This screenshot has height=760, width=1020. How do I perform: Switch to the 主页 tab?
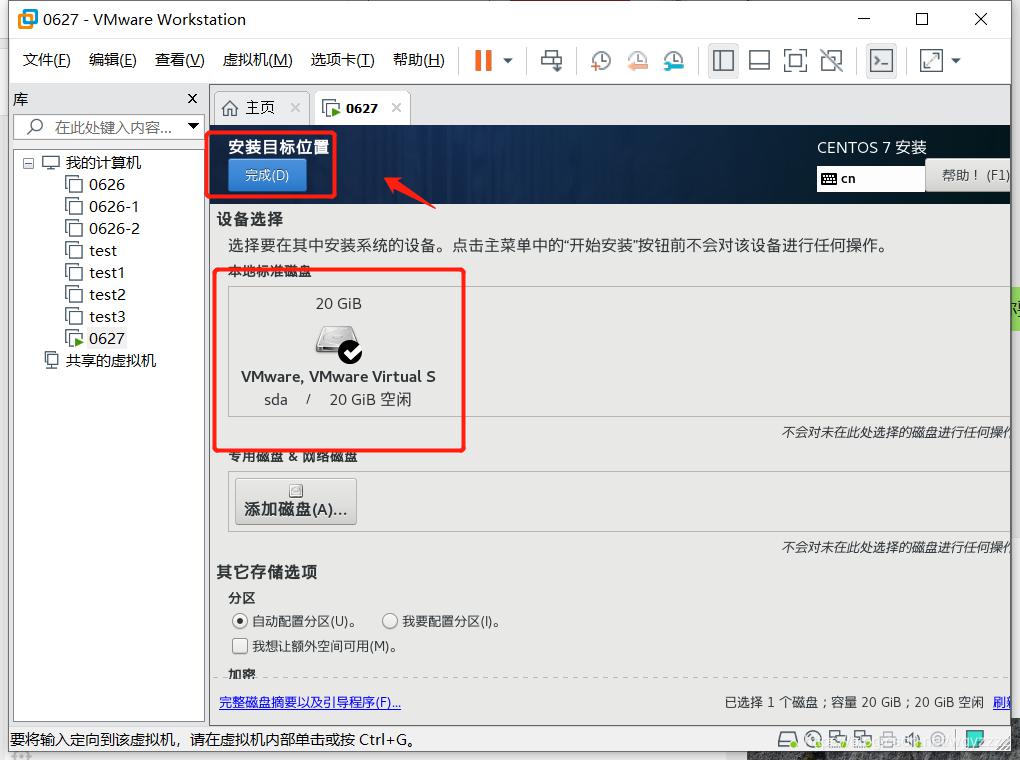[261, 107]
